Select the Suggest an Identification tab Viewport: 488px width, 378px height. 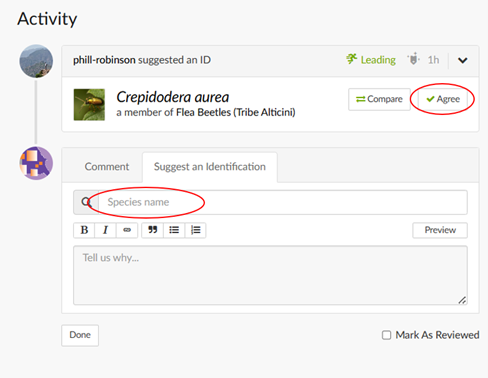210,167
